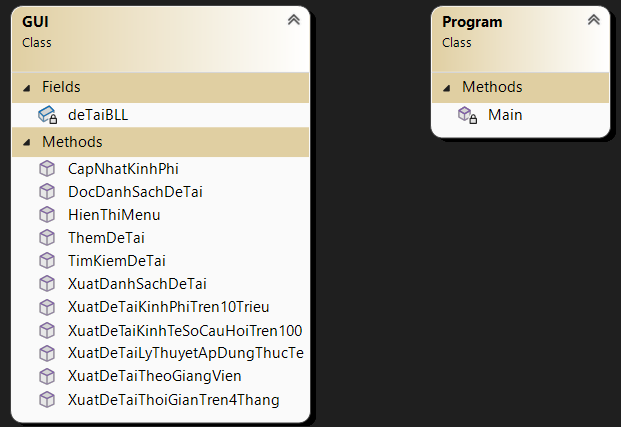The image size is (621, 427).
Task: Click the ThemDeTai method cube icon
Action: (47, 237)
